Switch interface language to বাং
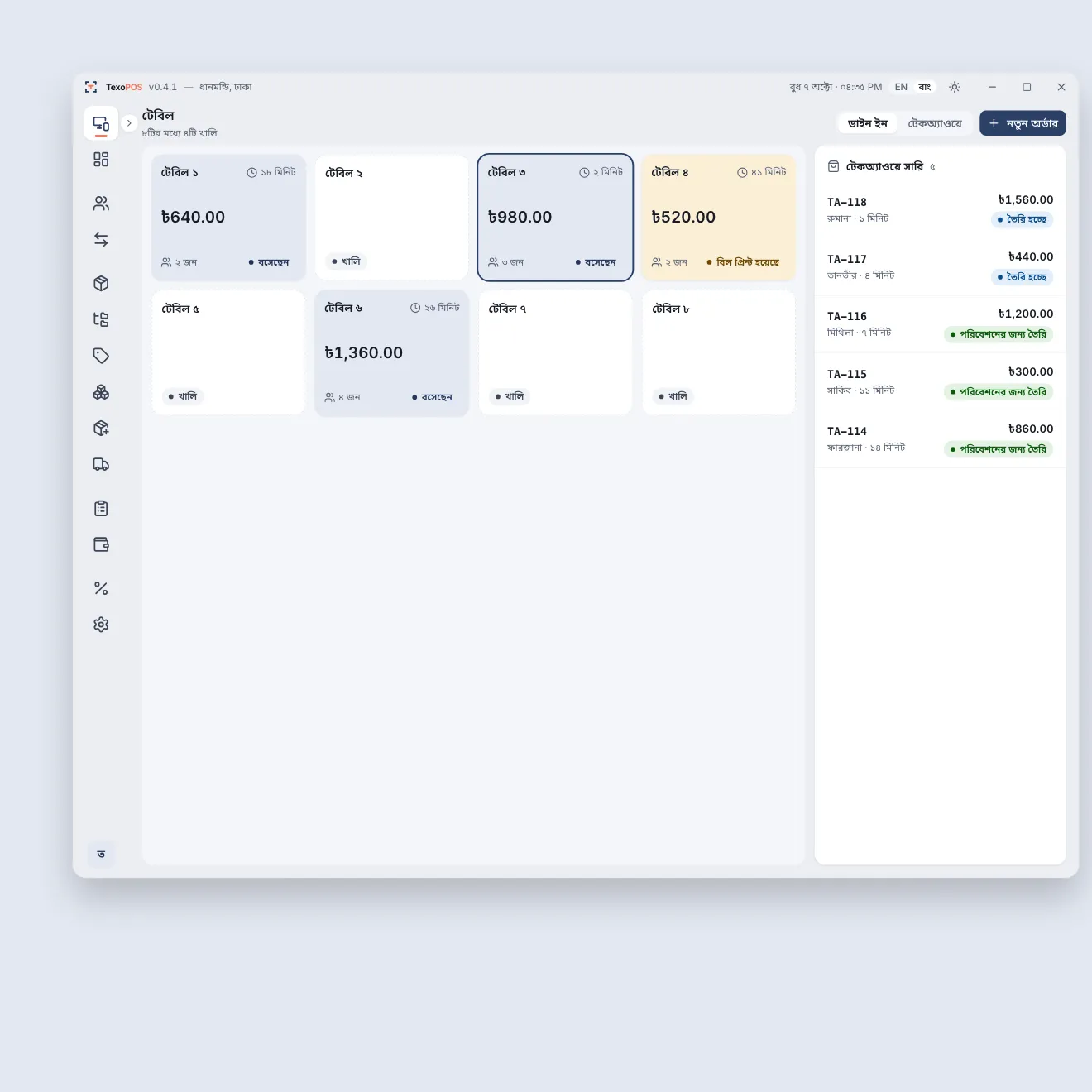 point(925,87)
